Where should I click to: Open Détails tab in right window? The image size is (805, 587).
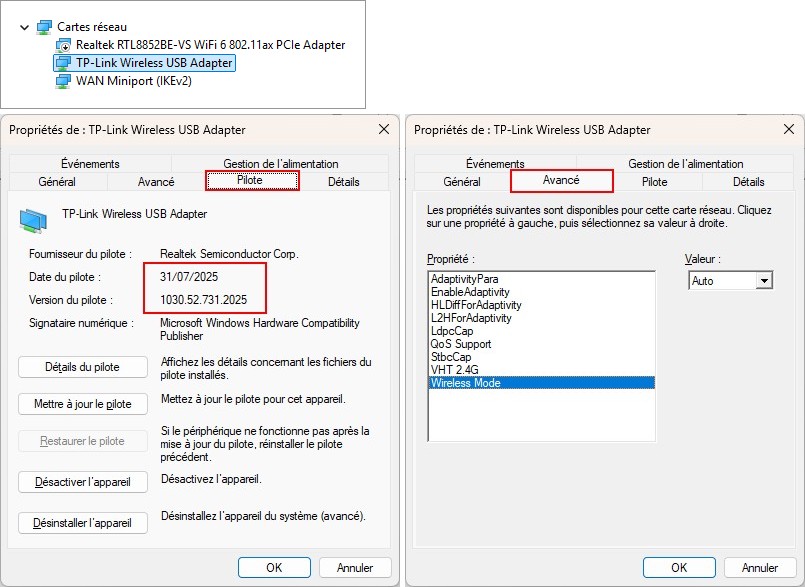pos(749,182)
